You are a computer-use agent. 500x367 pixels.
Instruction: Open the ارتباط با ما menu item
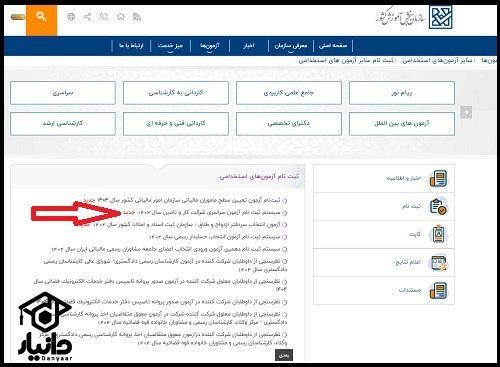(131, 46)
